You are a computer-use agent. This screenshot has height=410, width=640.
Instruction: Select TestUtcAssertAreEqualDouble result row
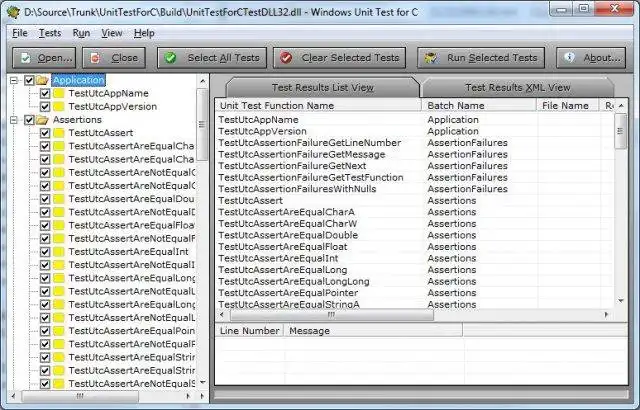click(414, 235)
